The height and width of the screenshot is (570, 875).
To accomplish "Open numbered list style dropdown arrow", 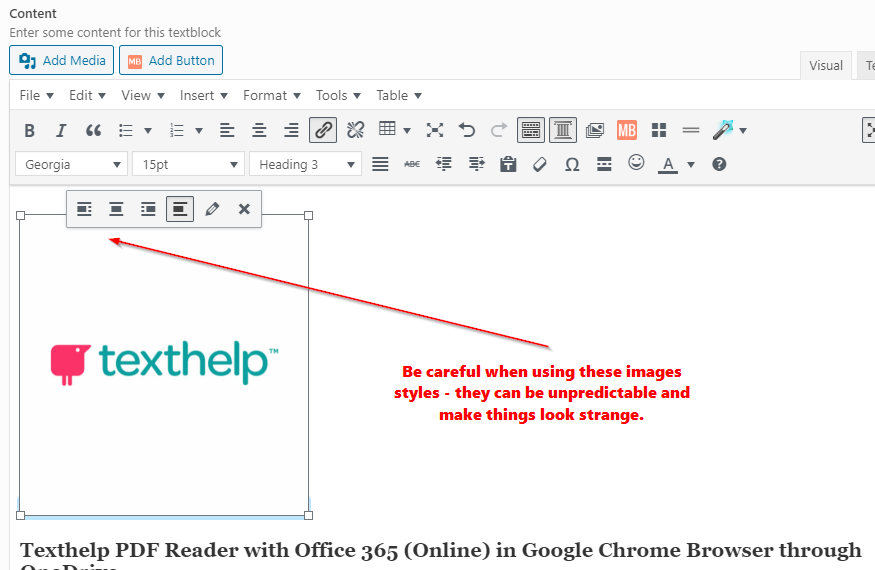I will click(x=199, y=131).
